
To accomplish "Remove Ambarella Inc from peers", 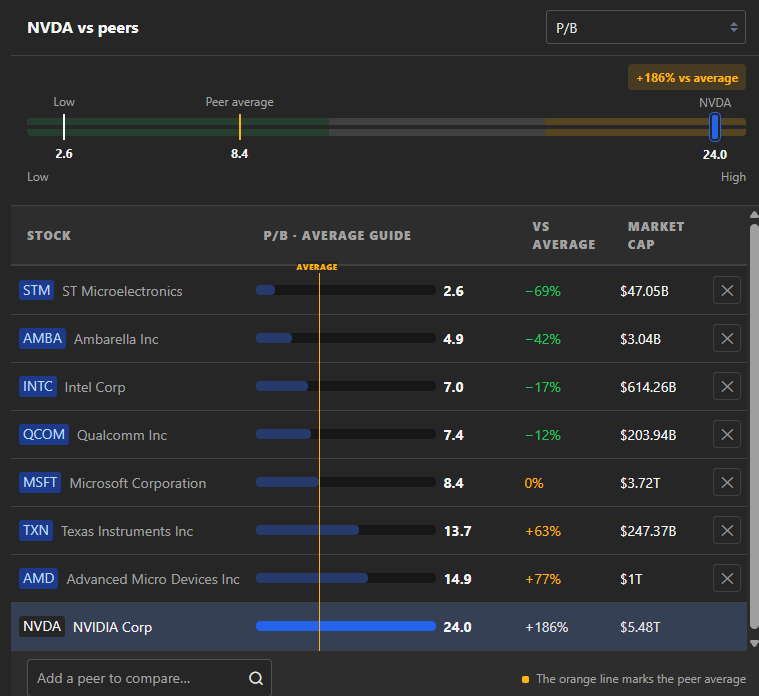I will 727,338.
